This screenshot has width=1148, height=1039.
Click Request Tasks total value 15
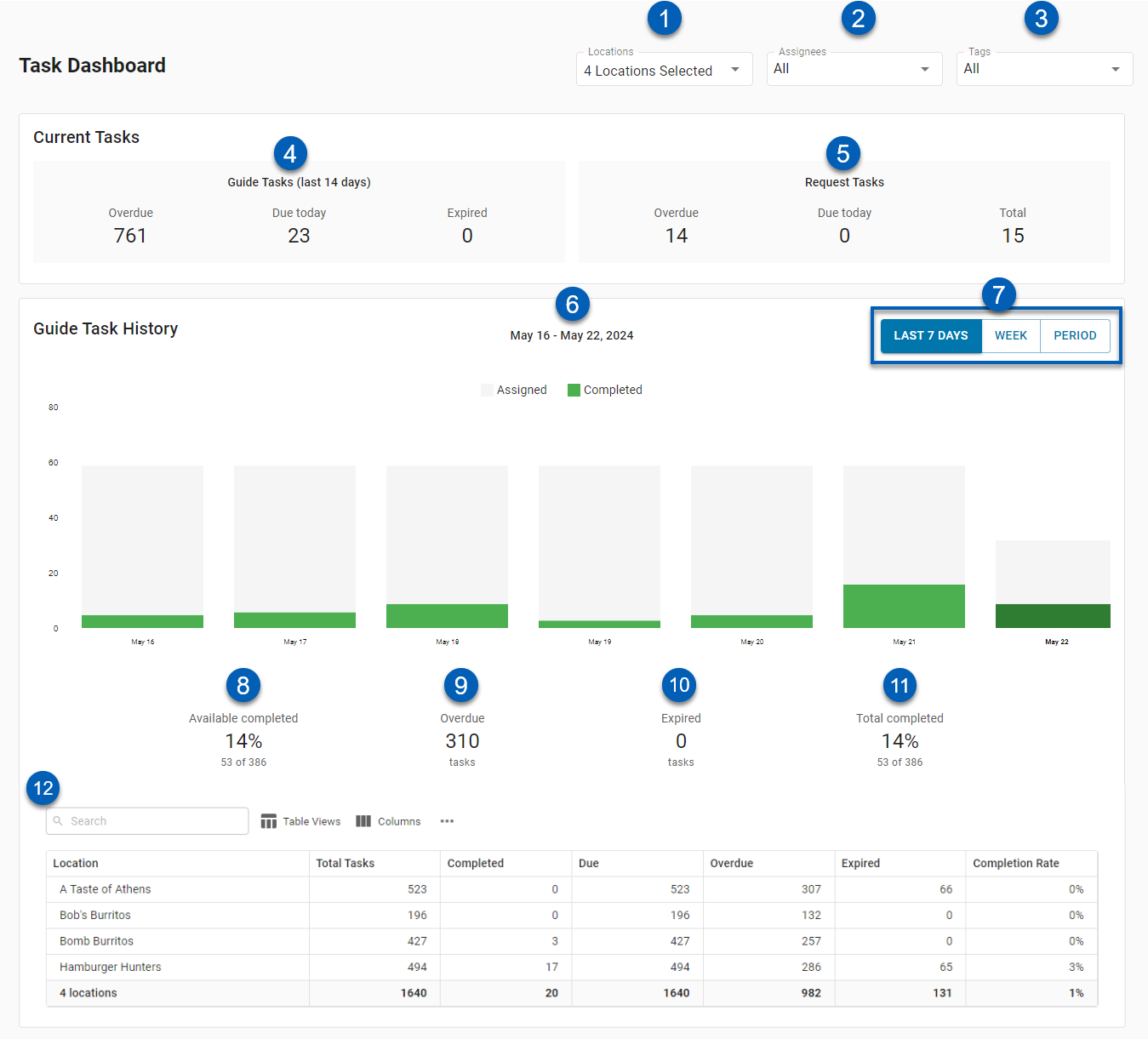(x=1013, y=236)
